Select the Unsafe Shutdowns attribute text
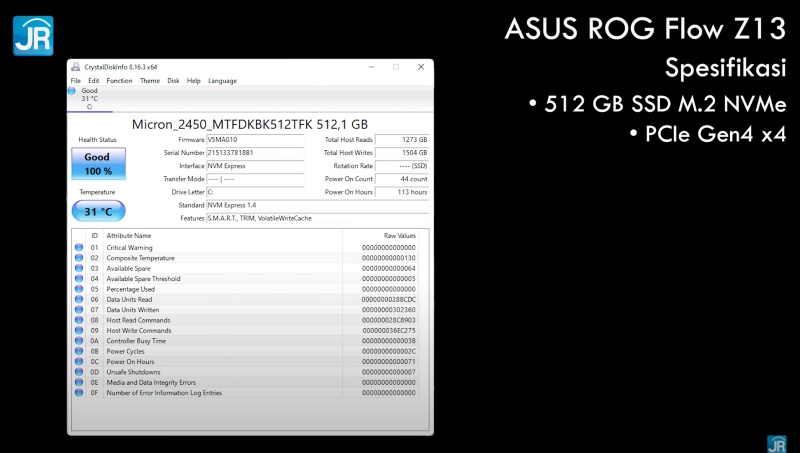800x453 pixels. pyautogui.click(x=133, y=372)
